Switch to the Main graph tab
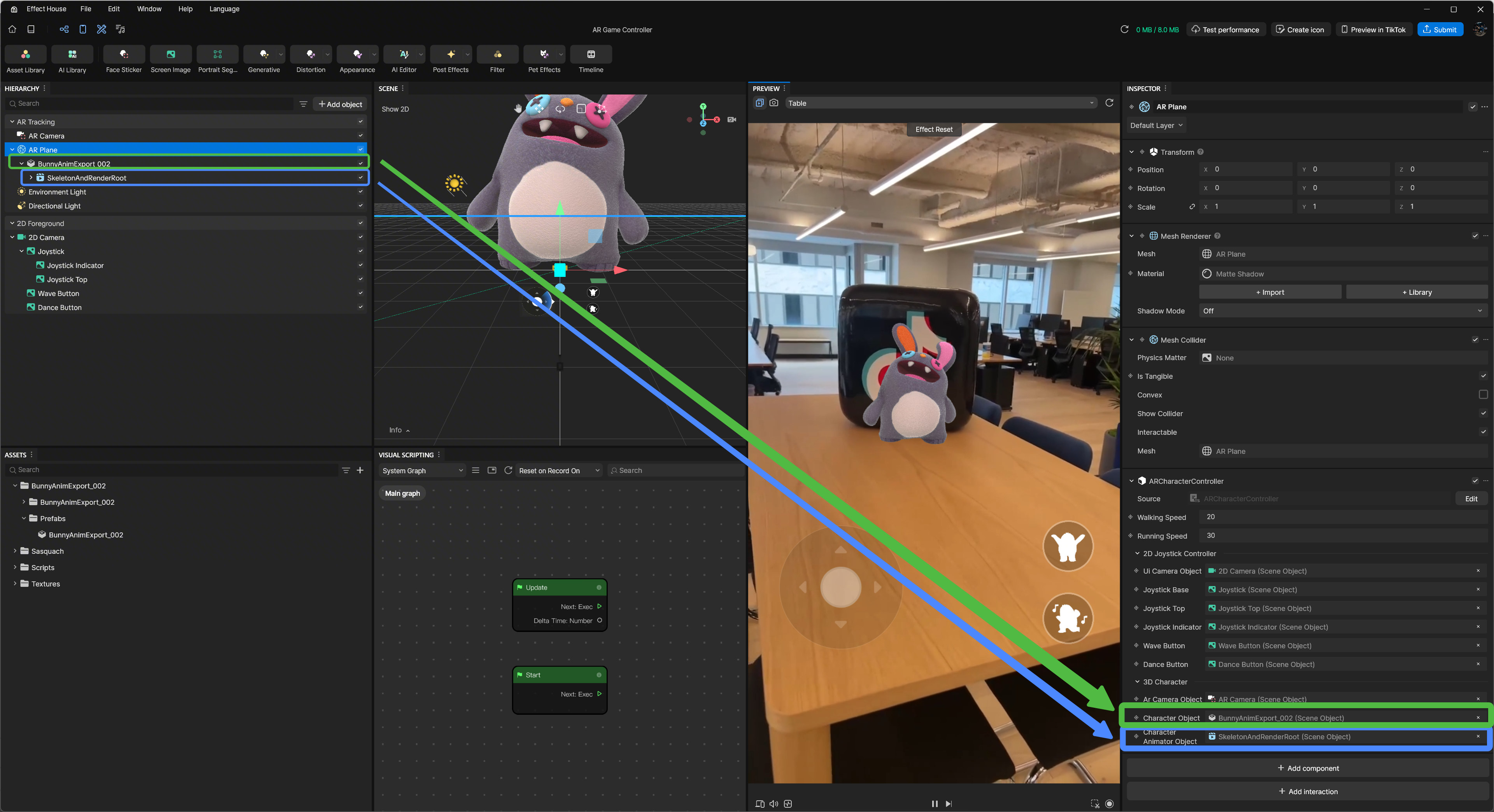The image size is (1494, 812). [402, 493]
